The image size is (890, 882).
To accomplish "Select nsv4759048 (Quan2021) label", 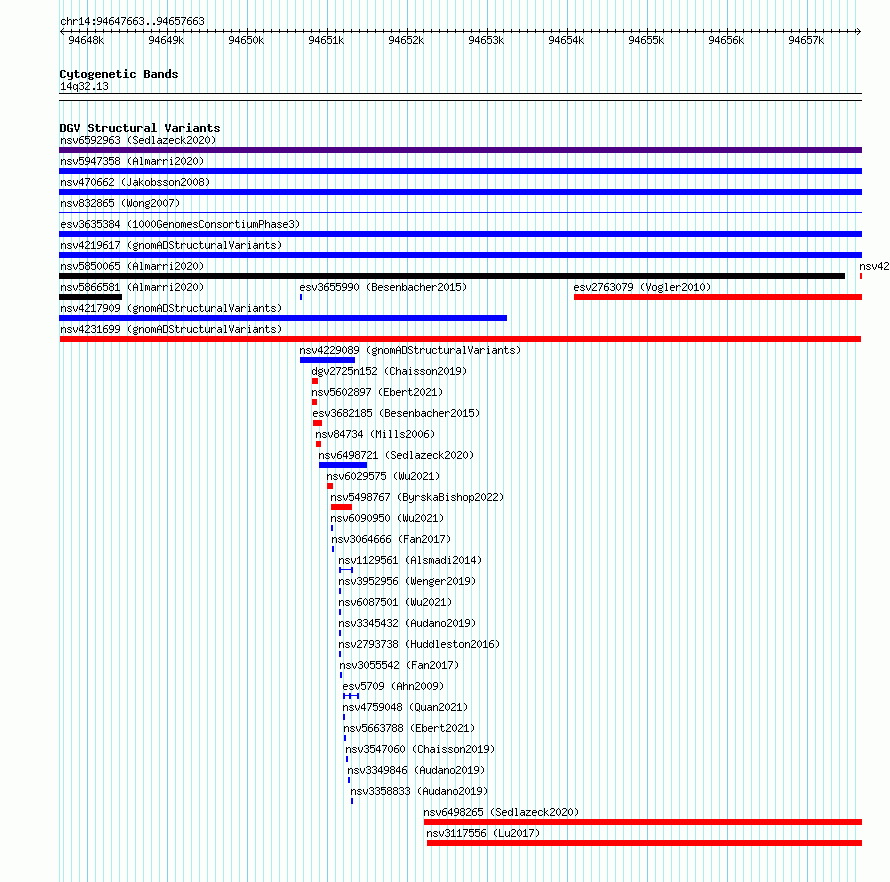I will (405, 707).
